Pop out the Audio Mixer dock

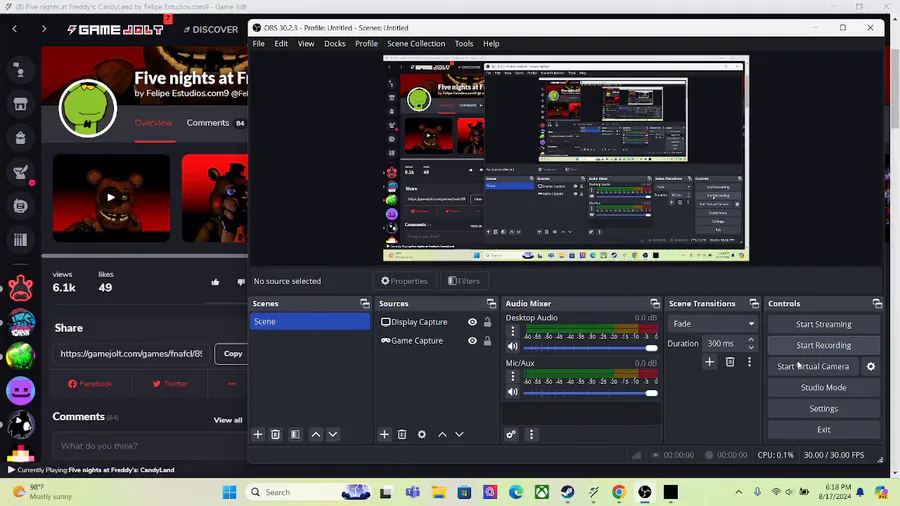tap(655, 303)
